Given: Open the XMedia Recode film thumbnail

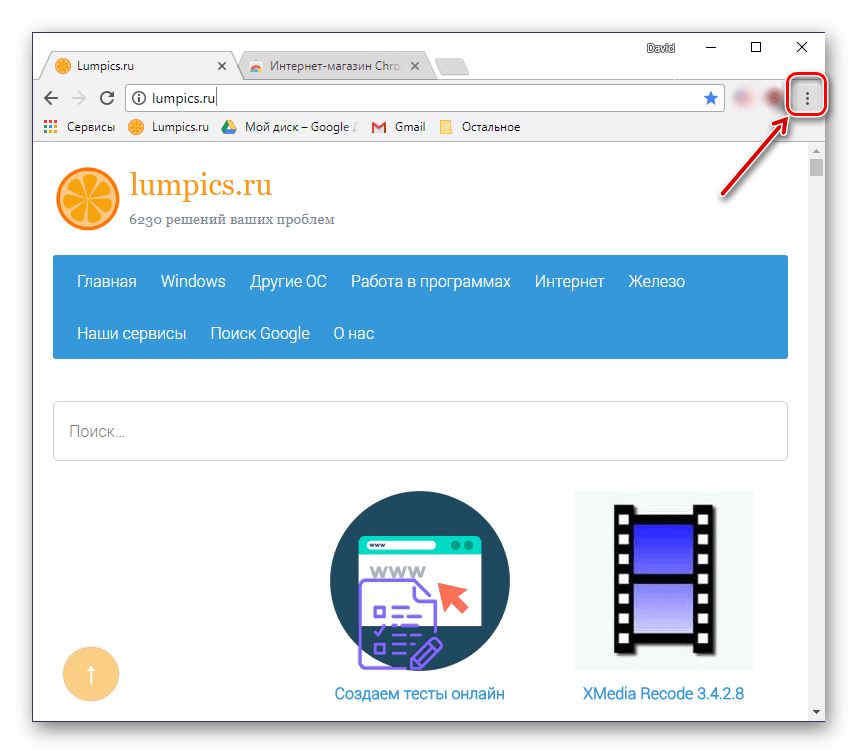Looking at the screenshot, I should point(664,581).
